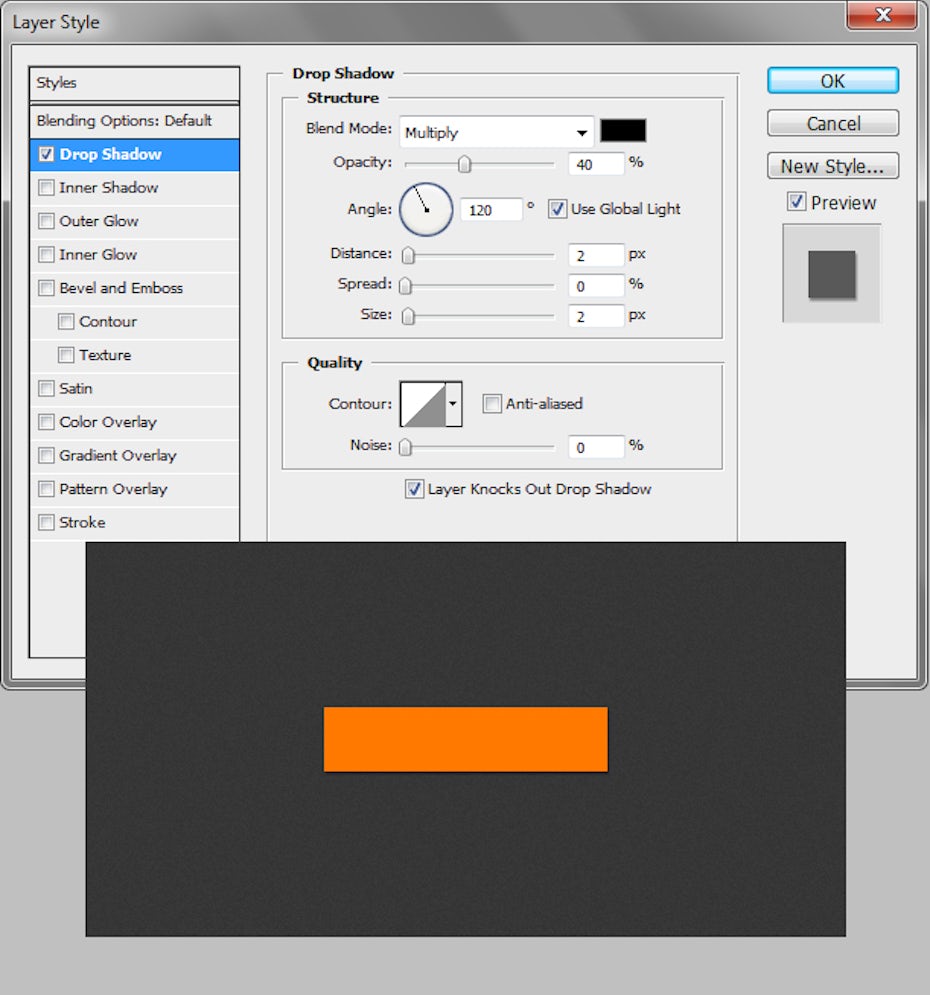
Task: Click New Style to save the style
Action: click(x=832, y=165)
